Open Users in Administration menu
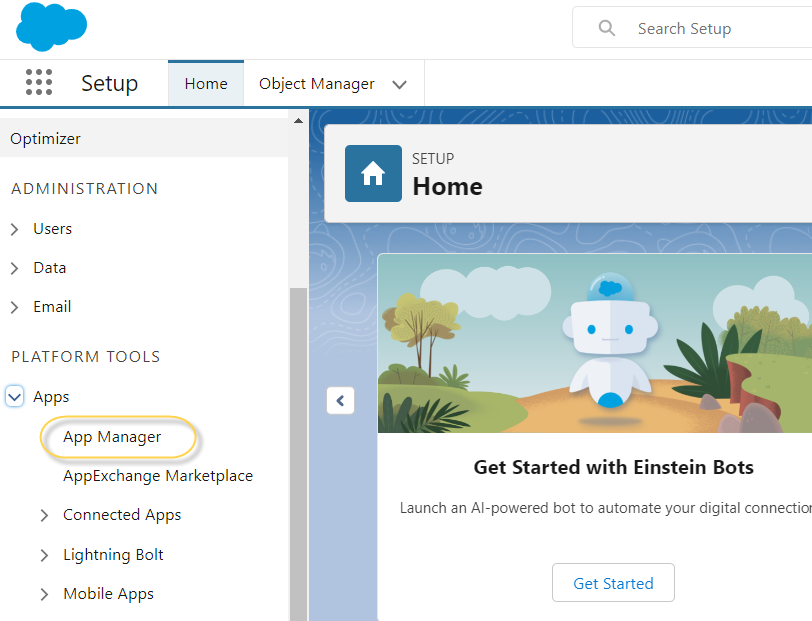The image size is (812, 621). [52, 228]
